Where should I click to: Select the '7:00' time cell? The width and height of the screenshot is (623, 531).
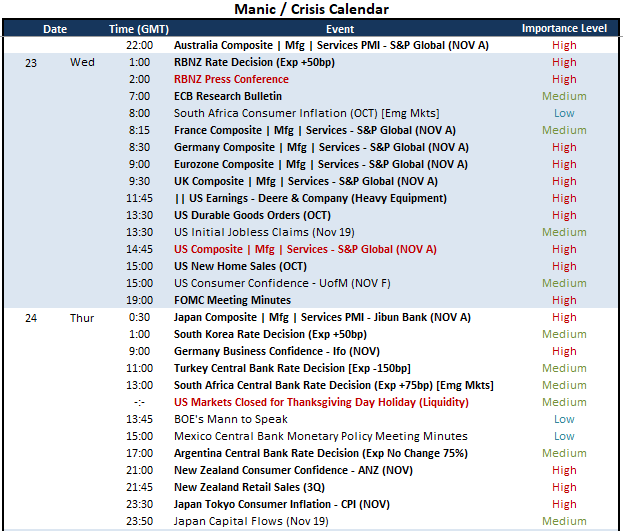(x=139, y=96)
